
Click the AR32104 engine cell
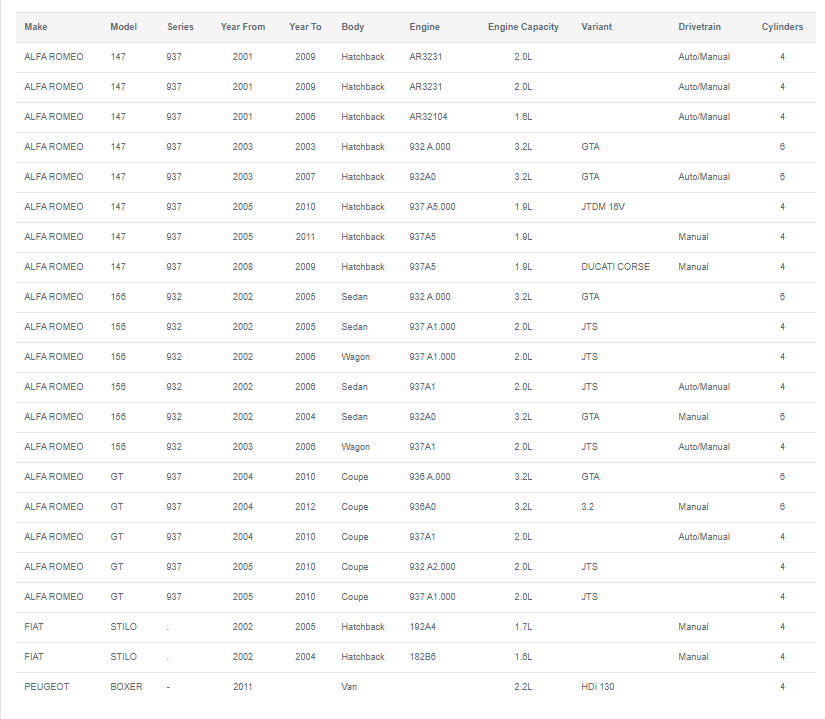(428, 117)
